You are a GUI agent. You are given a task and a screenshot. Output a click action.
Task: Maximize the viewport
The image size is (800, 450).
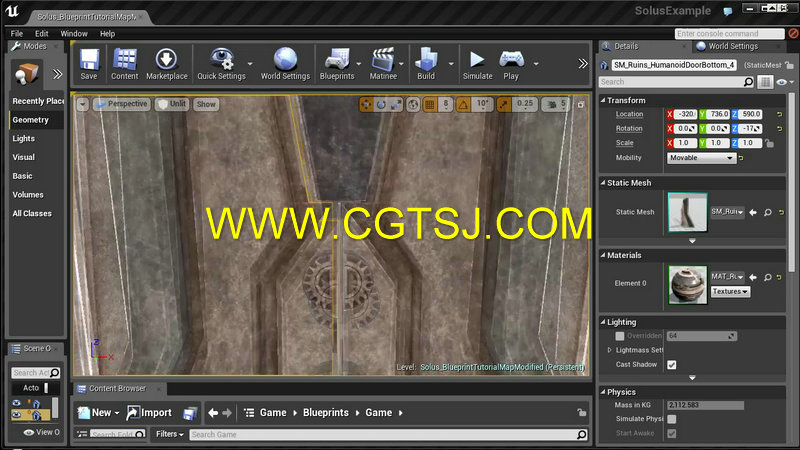[581, 105]
